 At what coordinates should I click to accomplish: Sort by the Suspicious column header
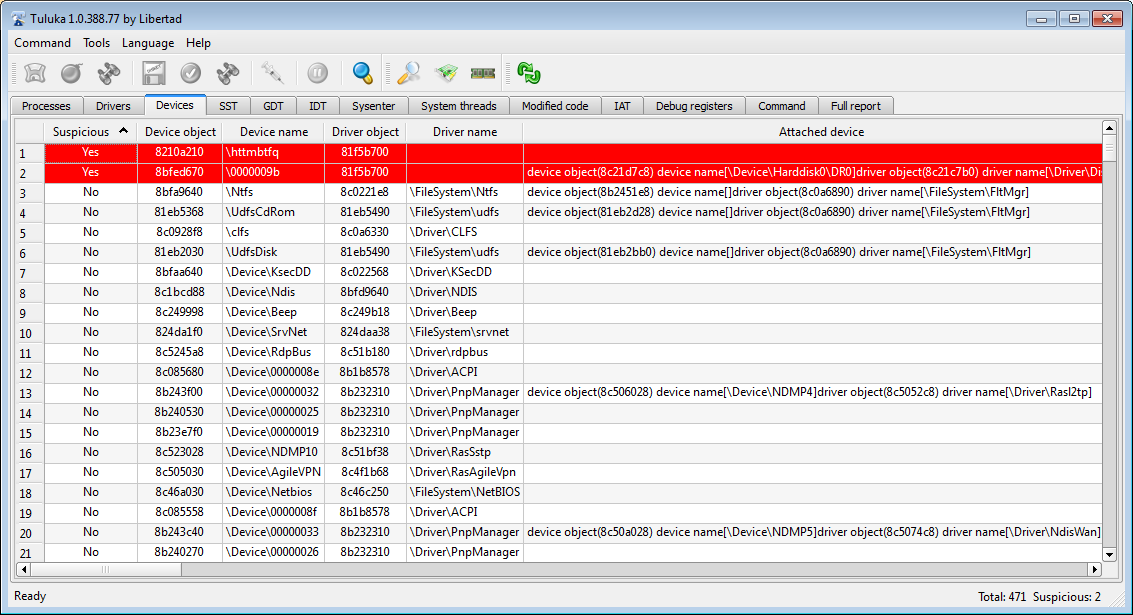[90, 132]
